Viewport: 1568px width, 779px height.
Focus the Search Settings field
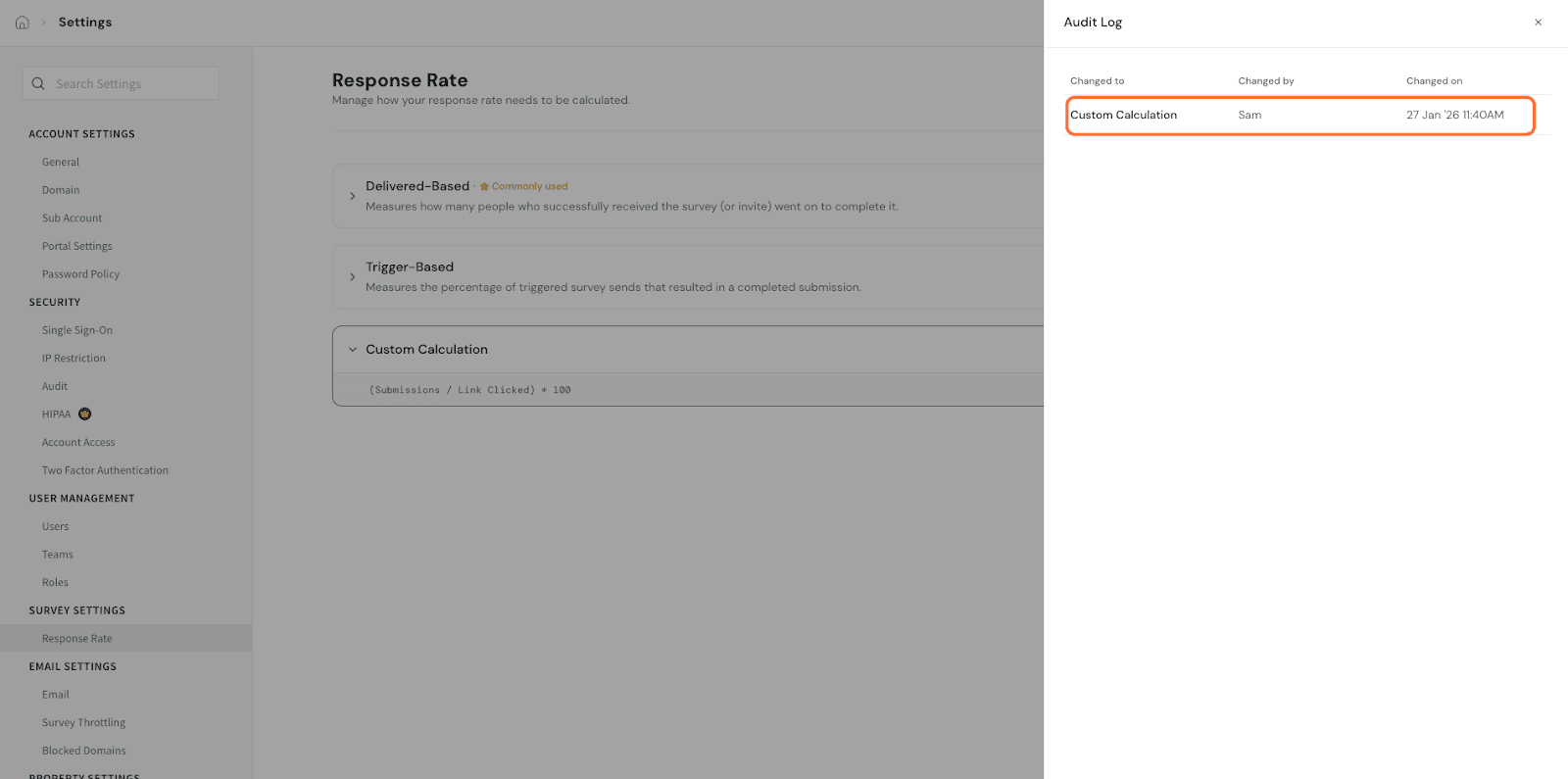[132, 84]
